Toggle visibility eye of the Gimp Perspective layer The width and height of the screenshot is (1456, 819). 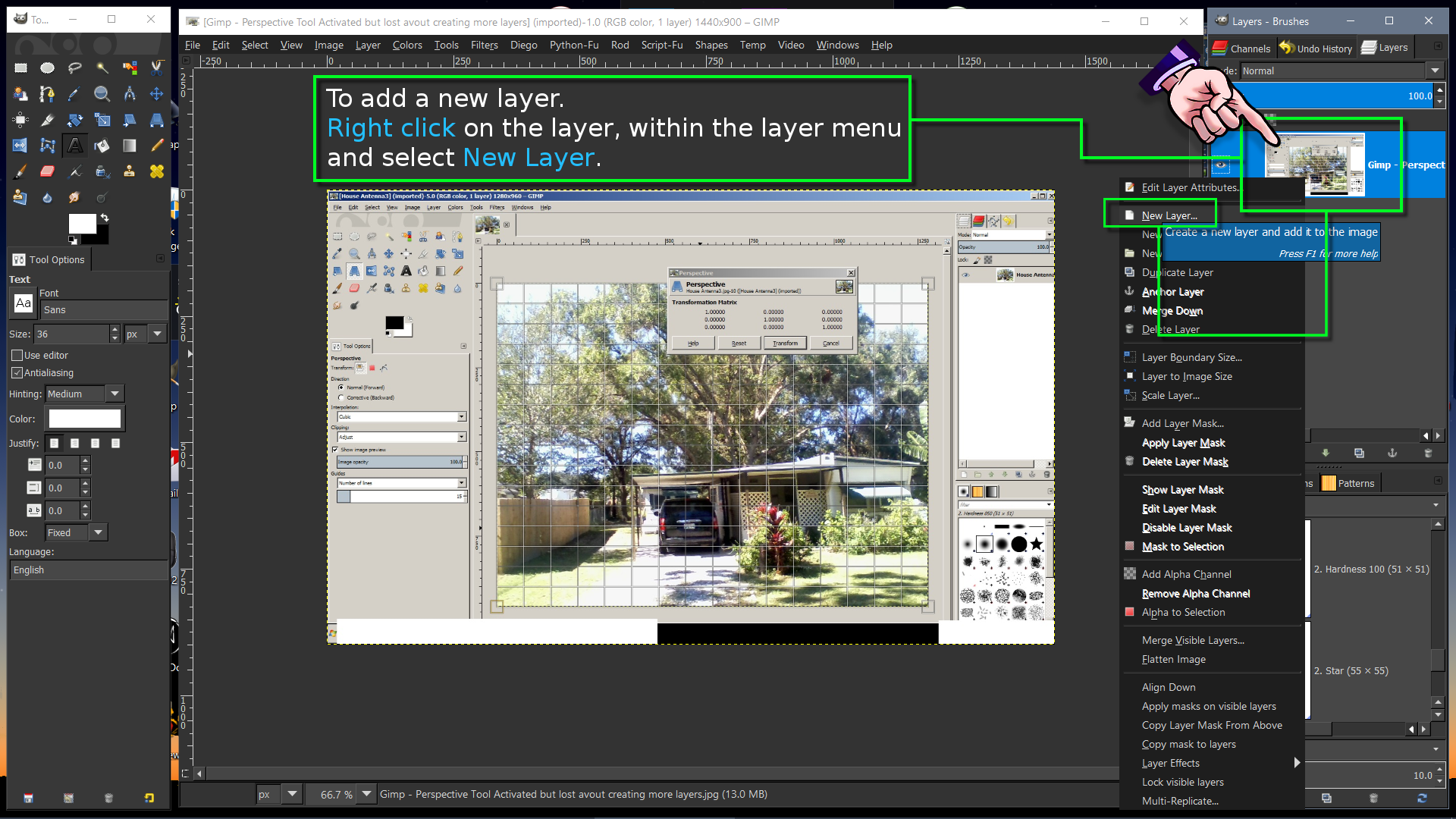(1220, 165)
